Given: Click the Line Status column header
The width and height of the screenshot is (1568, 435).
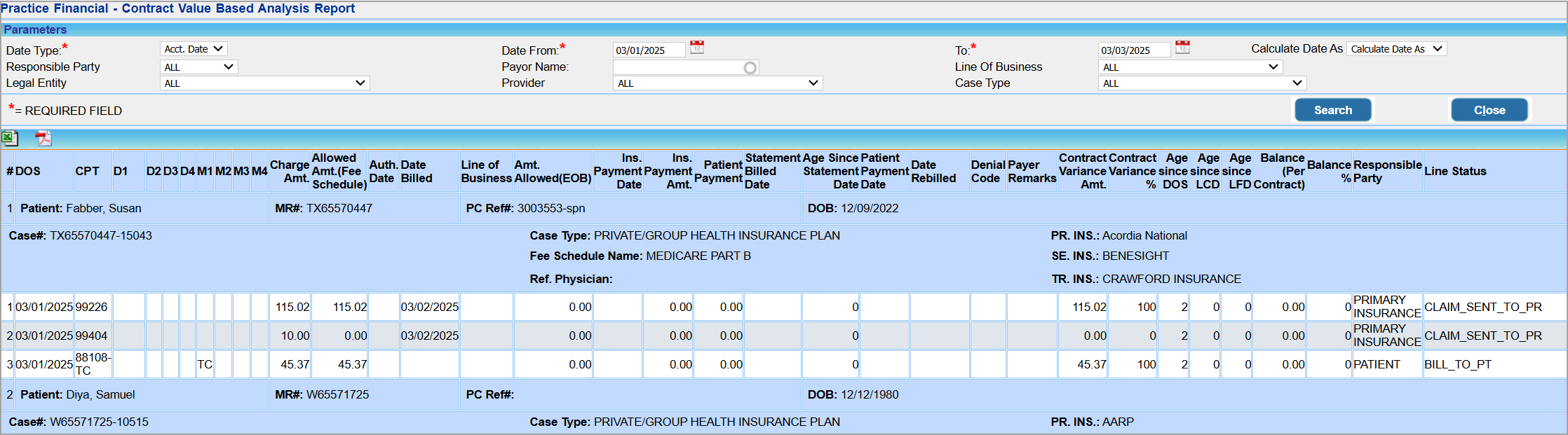Looking at the screenshot, I should (1455, 171).
